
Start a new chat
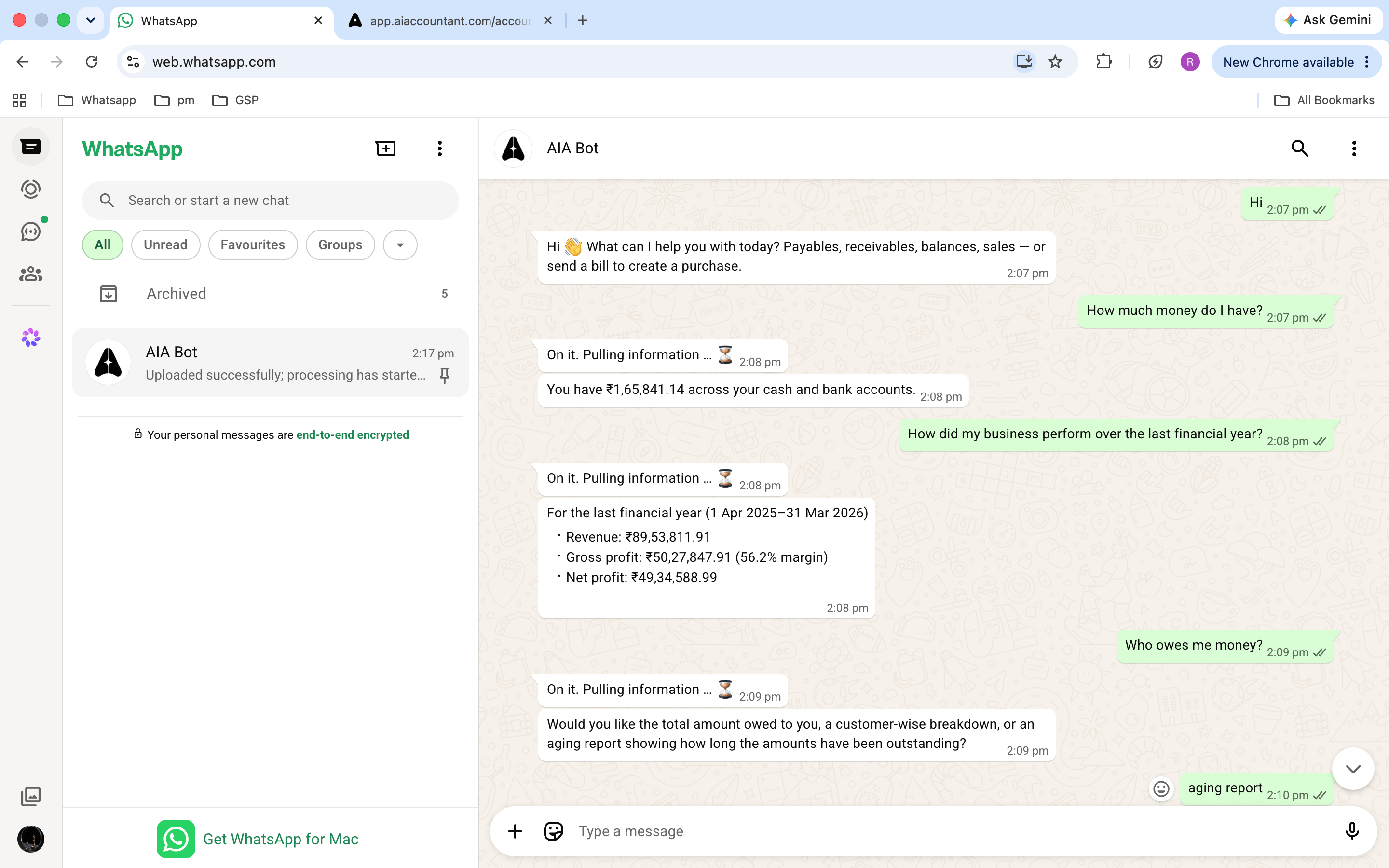[386, 149]
